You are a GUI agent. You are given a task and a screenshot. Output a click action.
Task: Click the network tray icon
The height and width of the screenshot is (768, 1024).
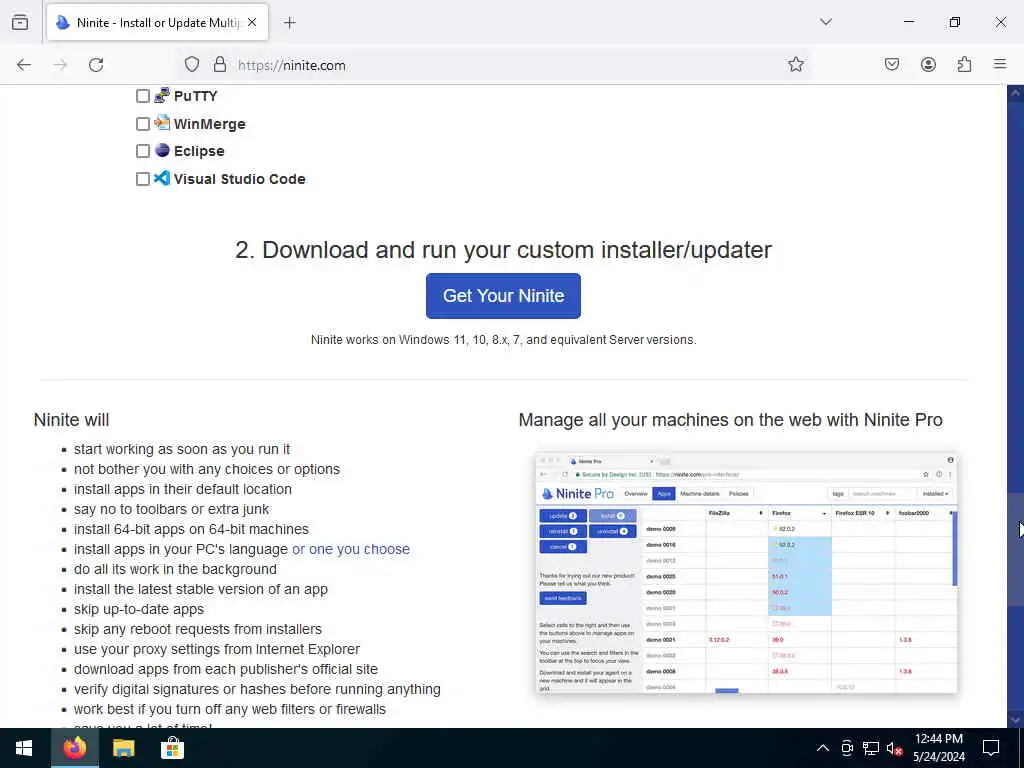[871, 748]
